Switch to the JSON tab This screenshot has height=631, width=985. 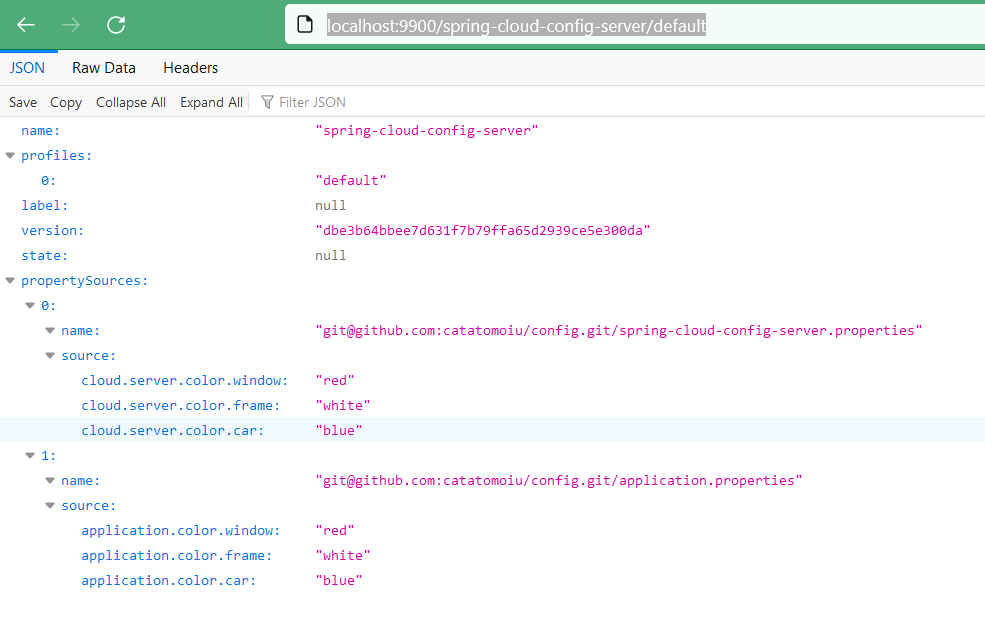tap(27, 68)
